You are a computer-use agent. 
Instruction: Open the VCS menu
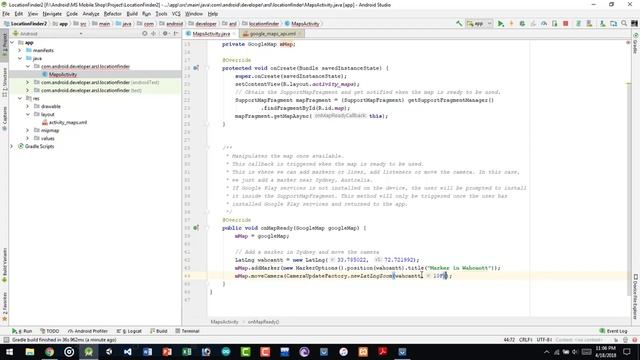176,14
